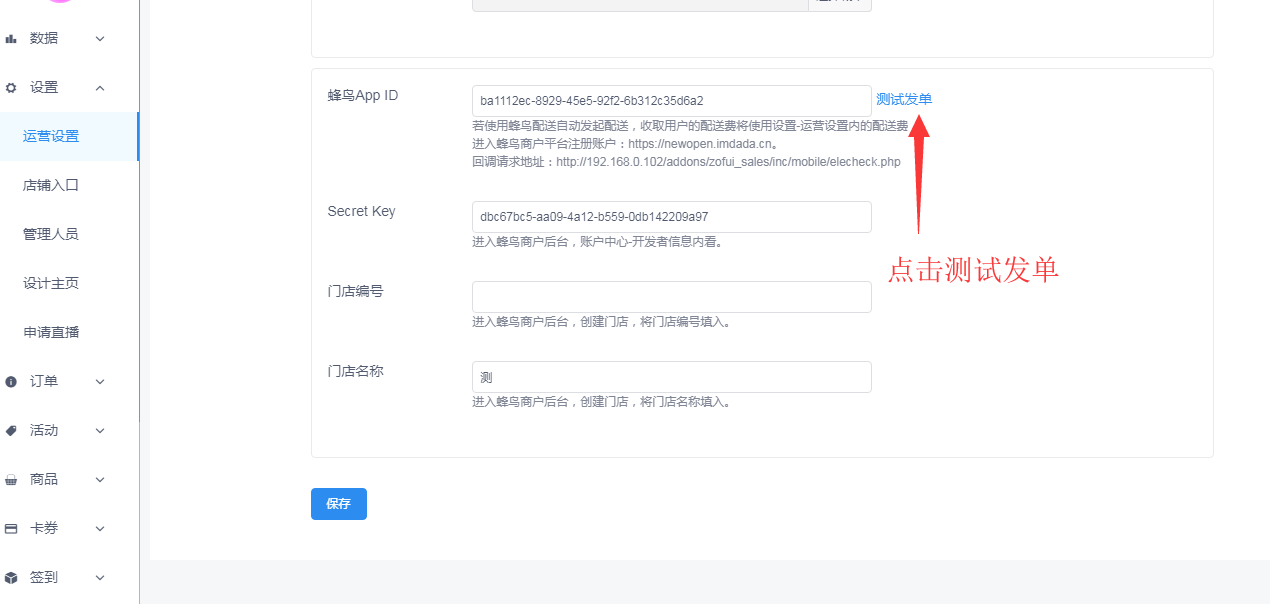This screenshot has width=1270, height=604.
Task: Expand the 订单 menu chevron
Action: click(x=100, y=382)
